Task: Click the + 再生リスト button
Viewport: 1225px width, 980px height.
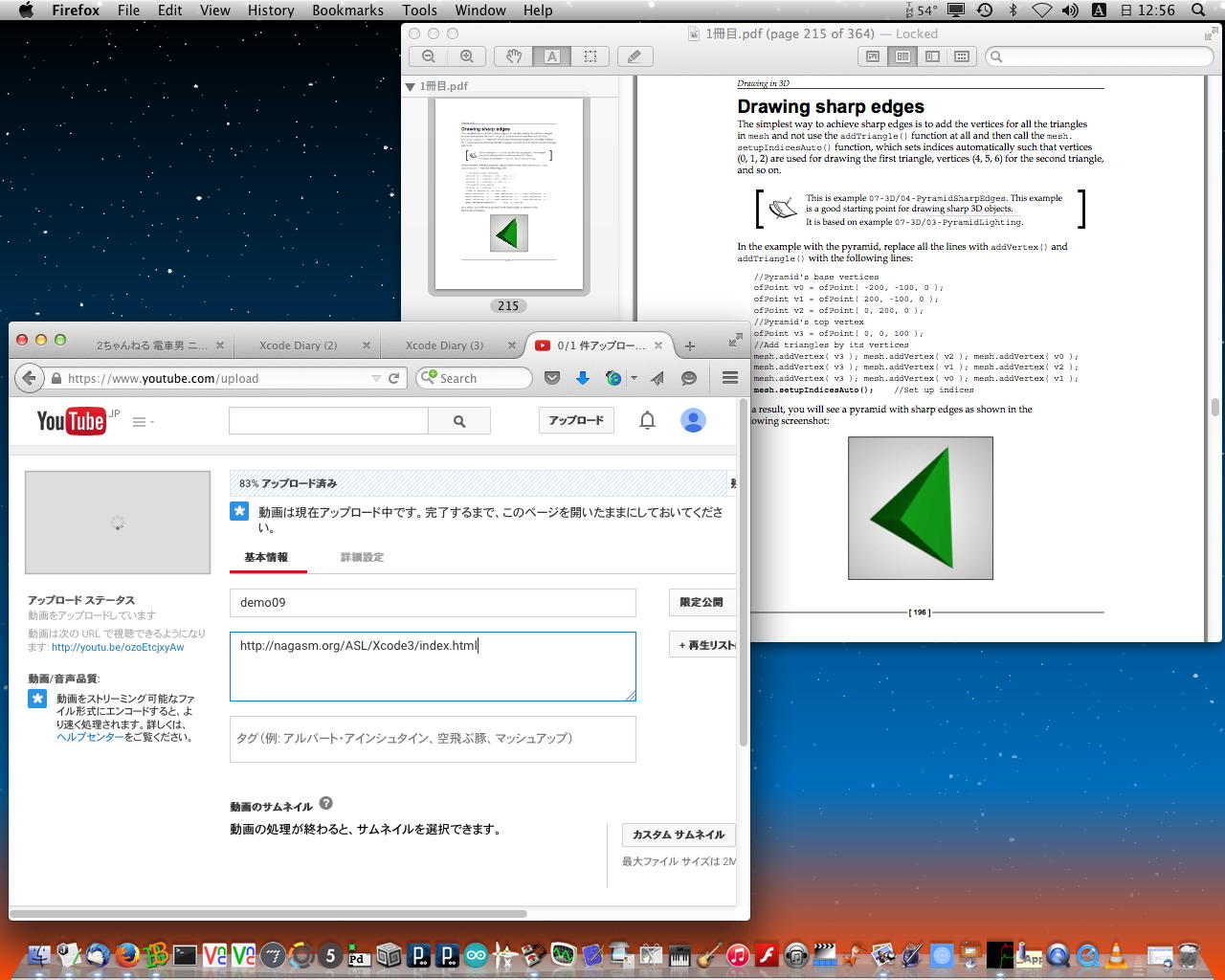Action: tap(704, 645)
